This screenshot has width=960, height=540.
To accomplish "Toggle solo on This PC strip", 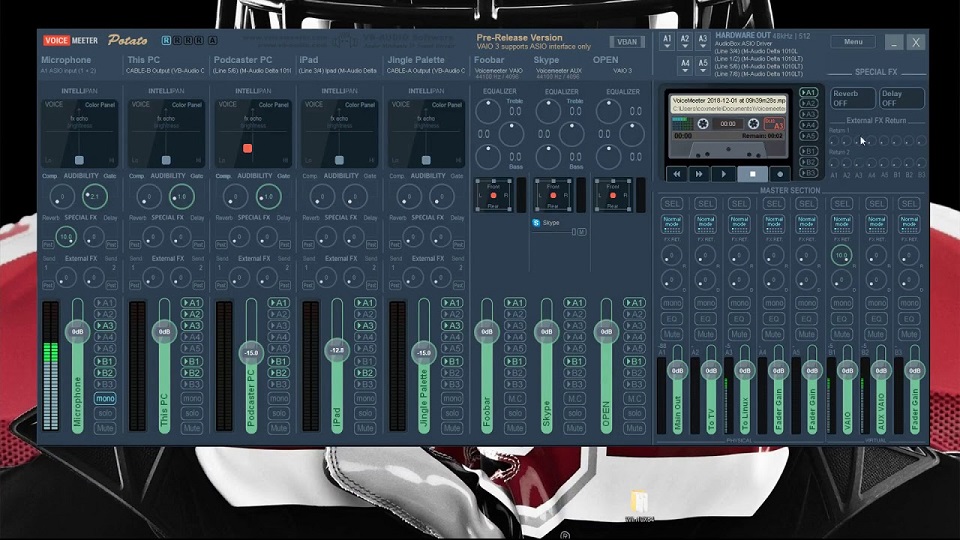I will [x=192, y=413].
